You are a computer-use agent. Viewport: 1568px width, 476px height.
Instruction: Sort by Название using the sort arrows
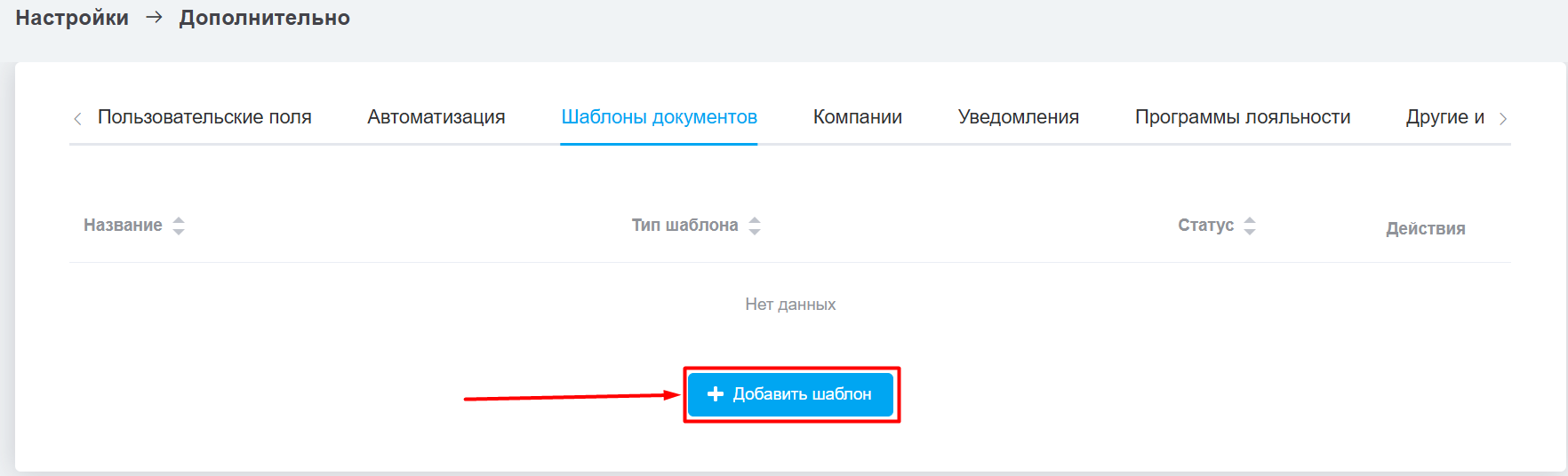[179, 226]
